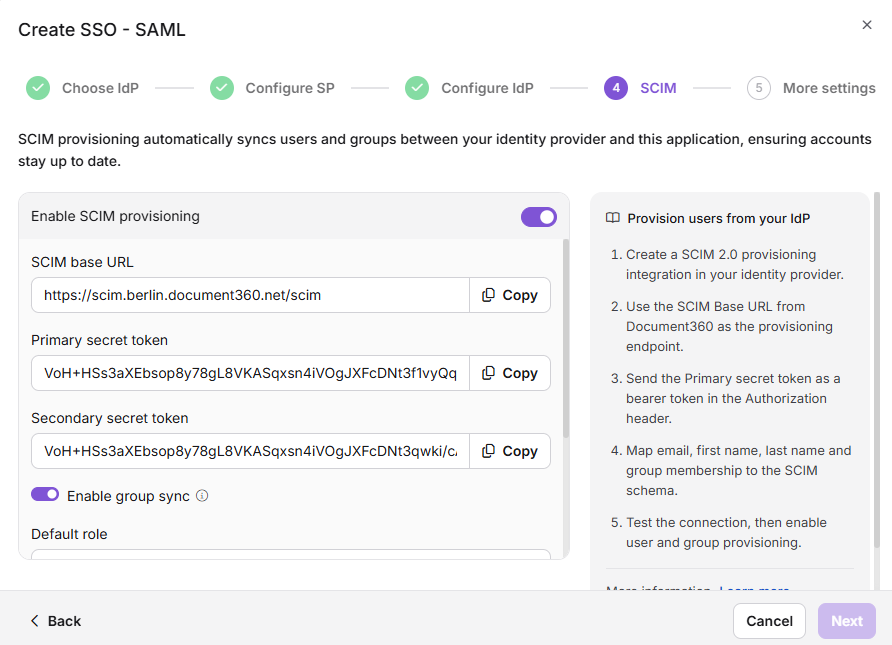Viewport: 892px width, 645px height.
Task: Click the info icon beside Enable group sync
Action: (x=202, y=495)
